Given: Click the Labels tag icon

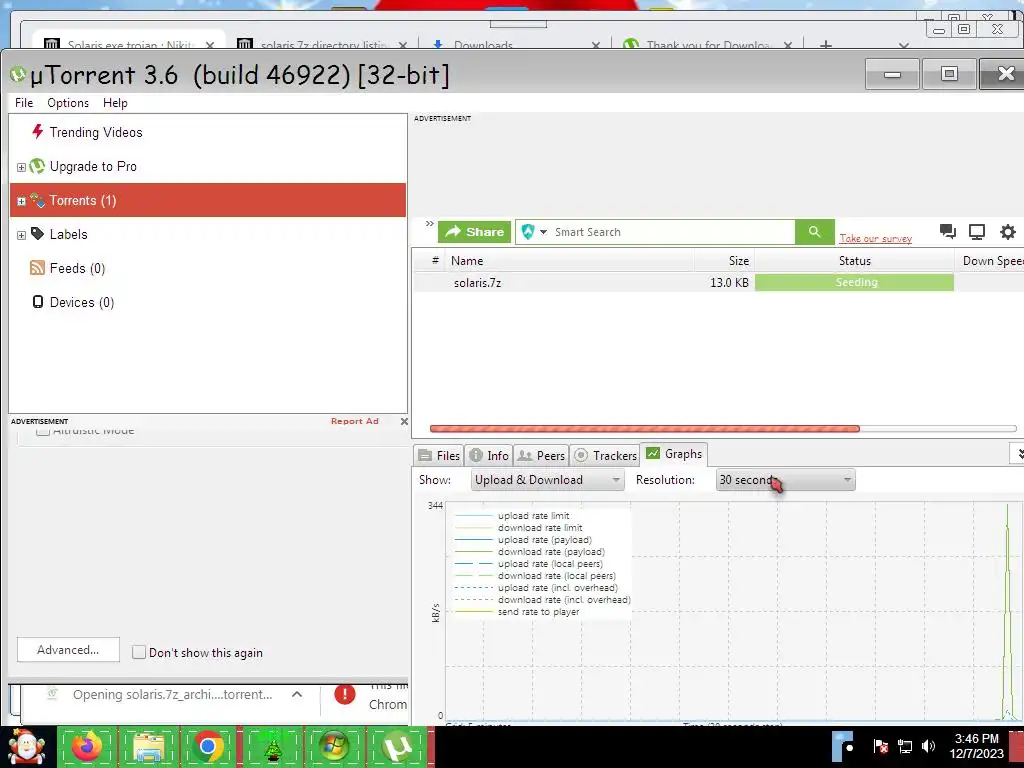Looking at the screenshot, I should (37, 234).
